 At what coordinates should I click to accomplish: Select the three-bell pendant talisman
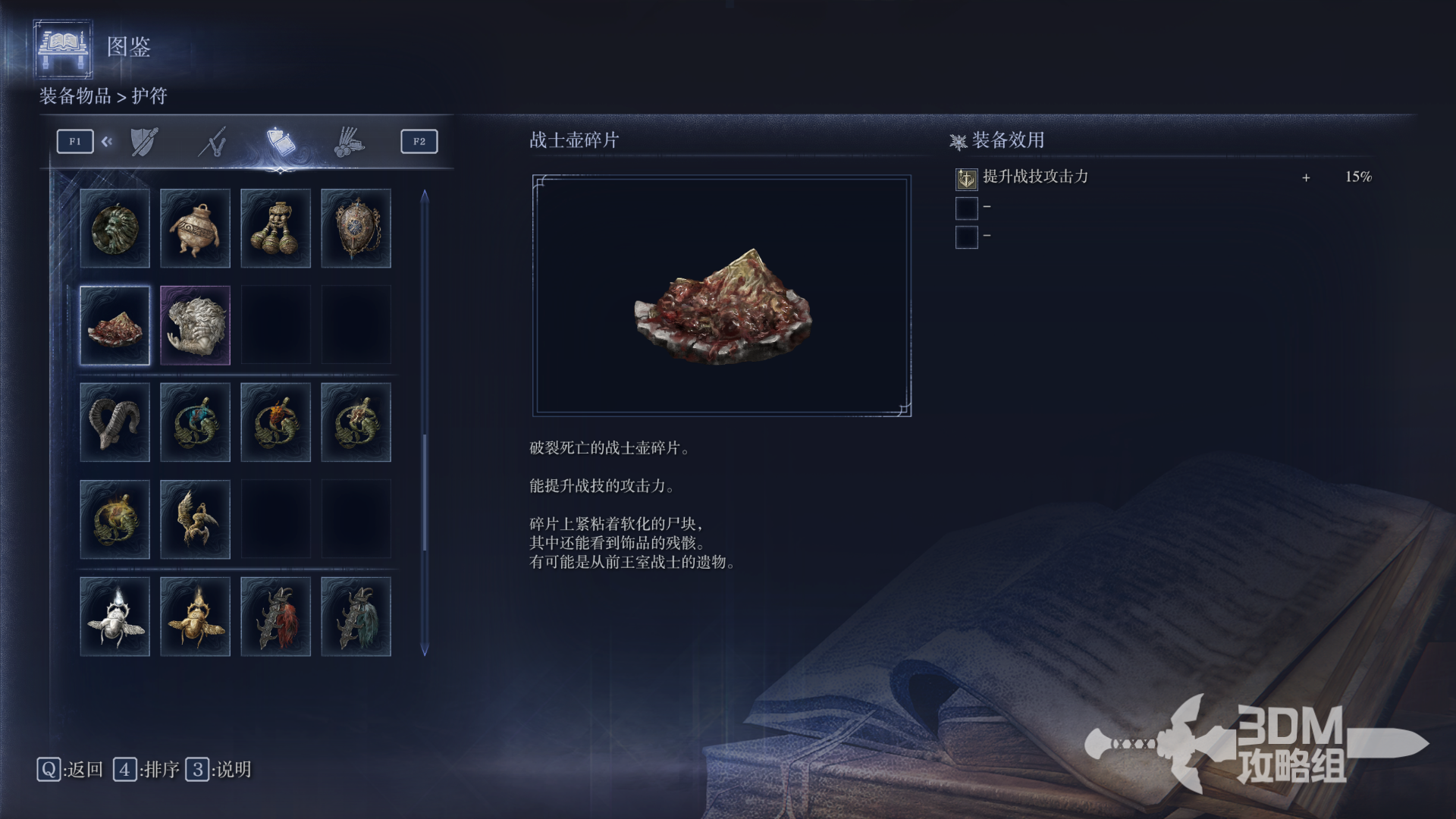pyautogui.click(x=275, y=228)
